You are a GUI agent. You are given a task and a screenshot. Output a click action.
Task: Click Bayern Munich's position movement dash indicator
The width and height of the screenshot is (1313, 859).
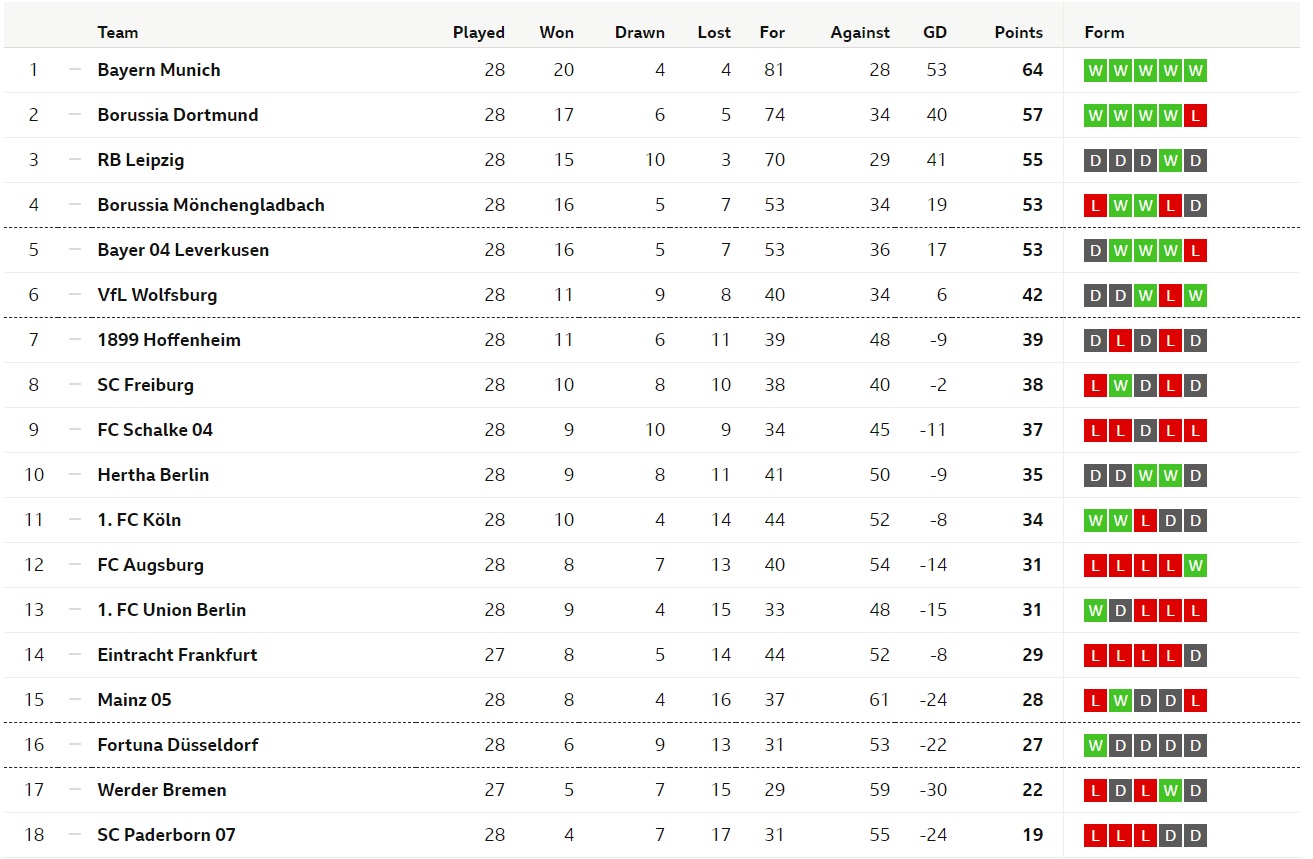click(x=75, y=70)
